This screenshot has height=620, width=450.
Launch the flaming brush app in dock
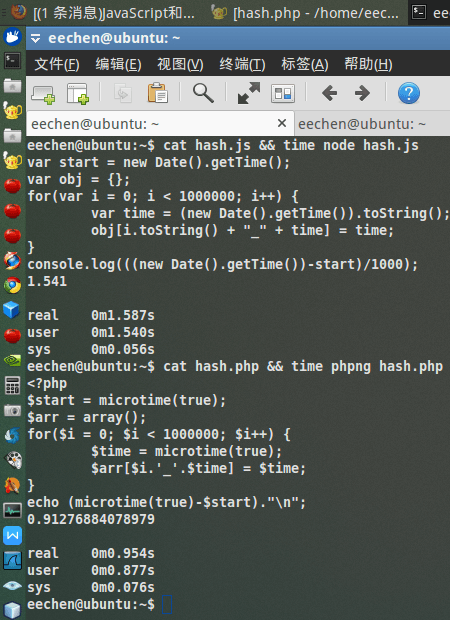pos(12,485)
